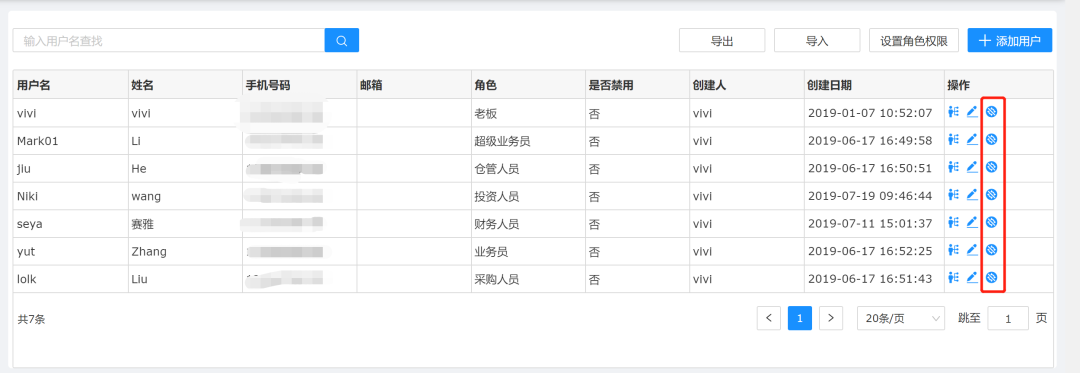Open the 20条/页 page size dropdown
This screenshot has height=373, width=1080.
point(901,318)
